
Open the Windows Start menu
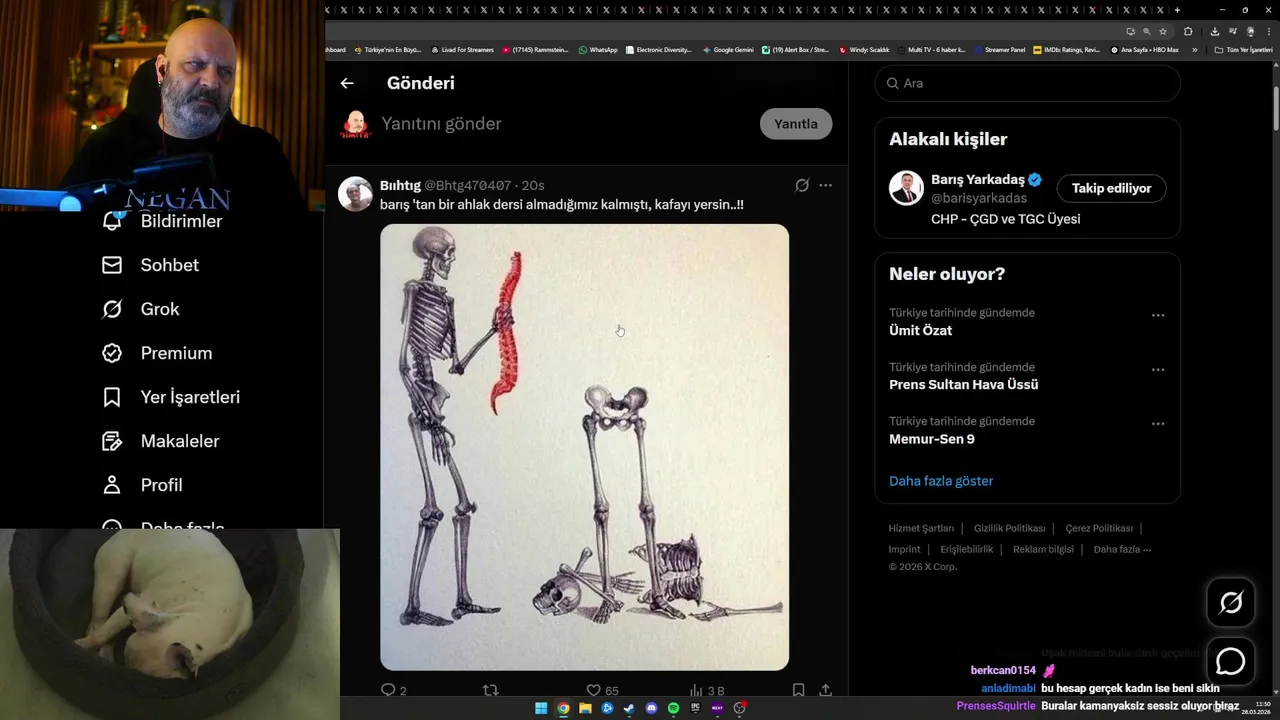pyautogui.click(x=541, y=708)
